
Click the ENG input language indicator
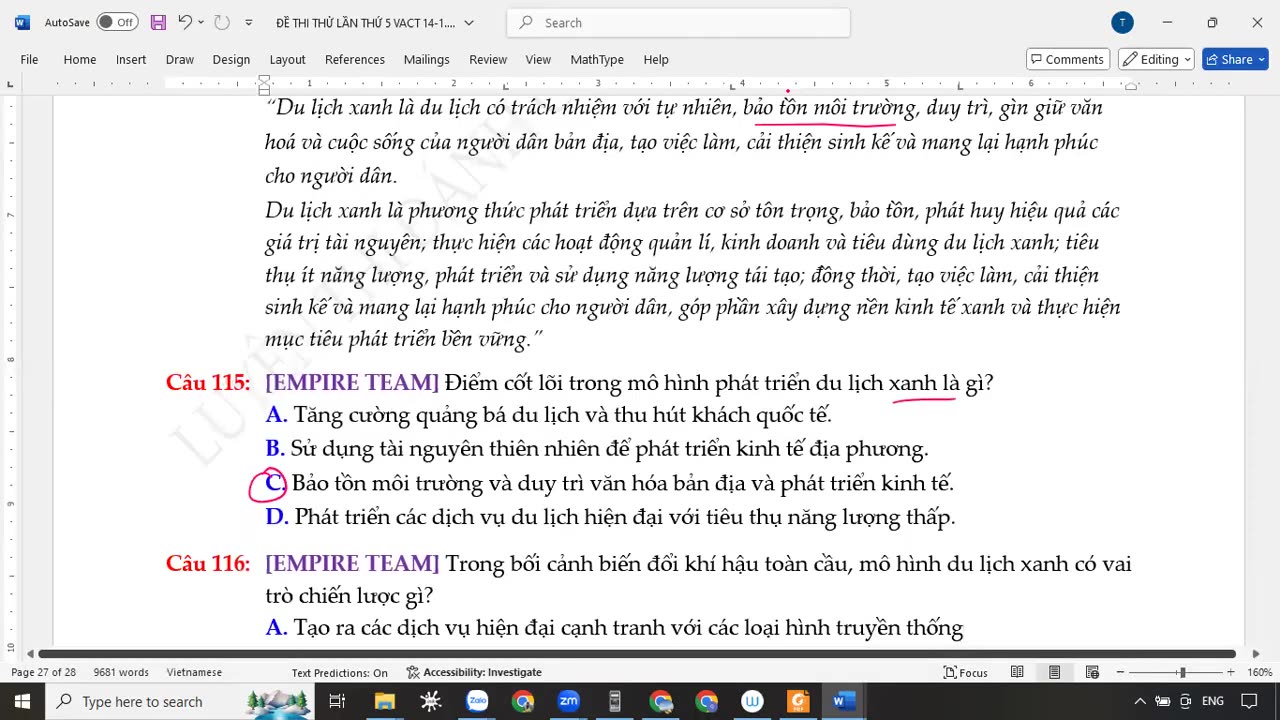(1213, 702)
